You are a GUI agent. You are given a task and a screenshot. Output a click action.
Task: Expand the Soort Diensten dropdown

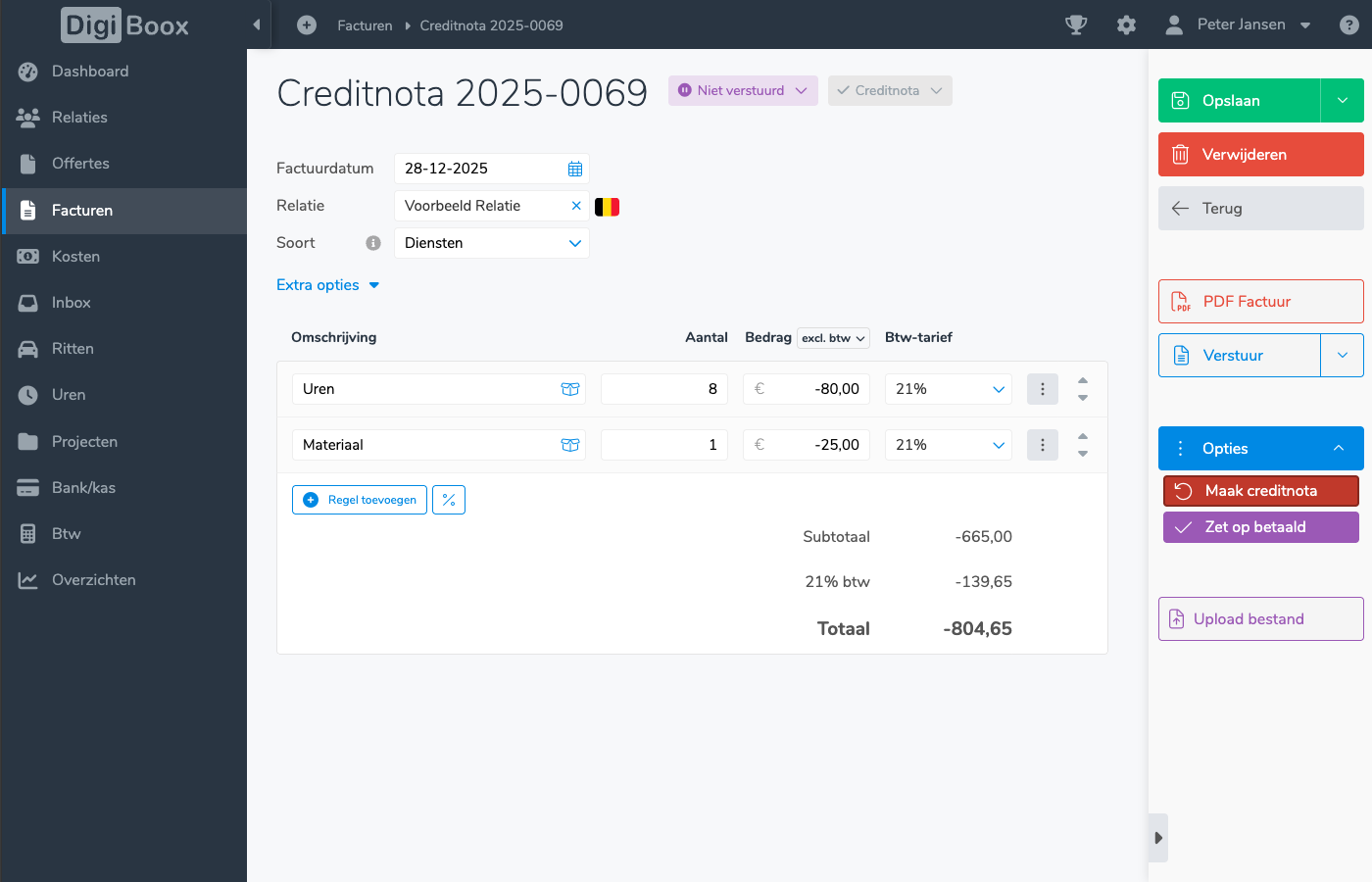(x=574, y=243)
